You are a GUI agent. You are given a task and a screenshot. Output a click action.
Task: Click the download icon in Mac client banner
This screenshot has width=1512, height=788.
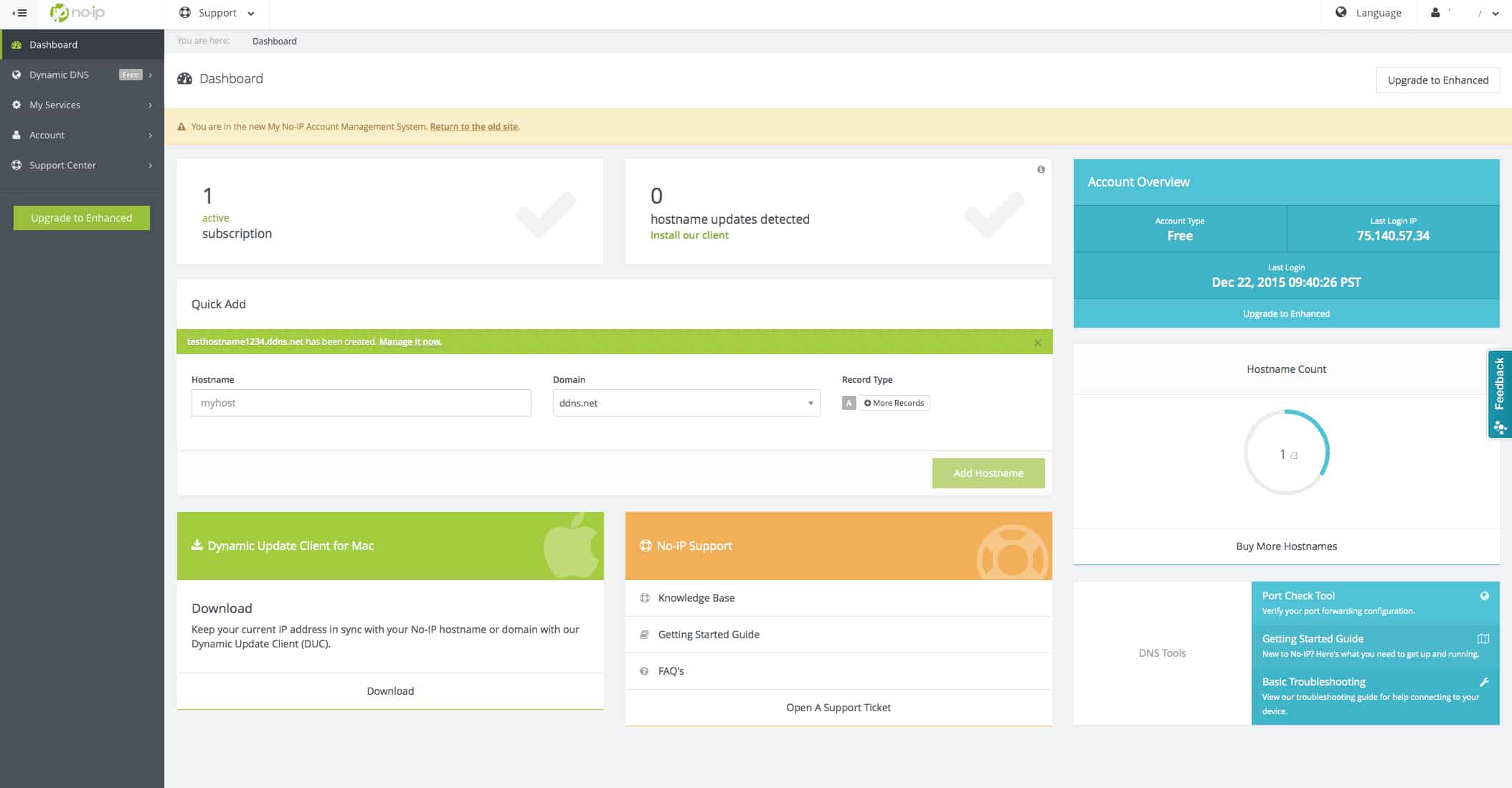click(197, 545)
